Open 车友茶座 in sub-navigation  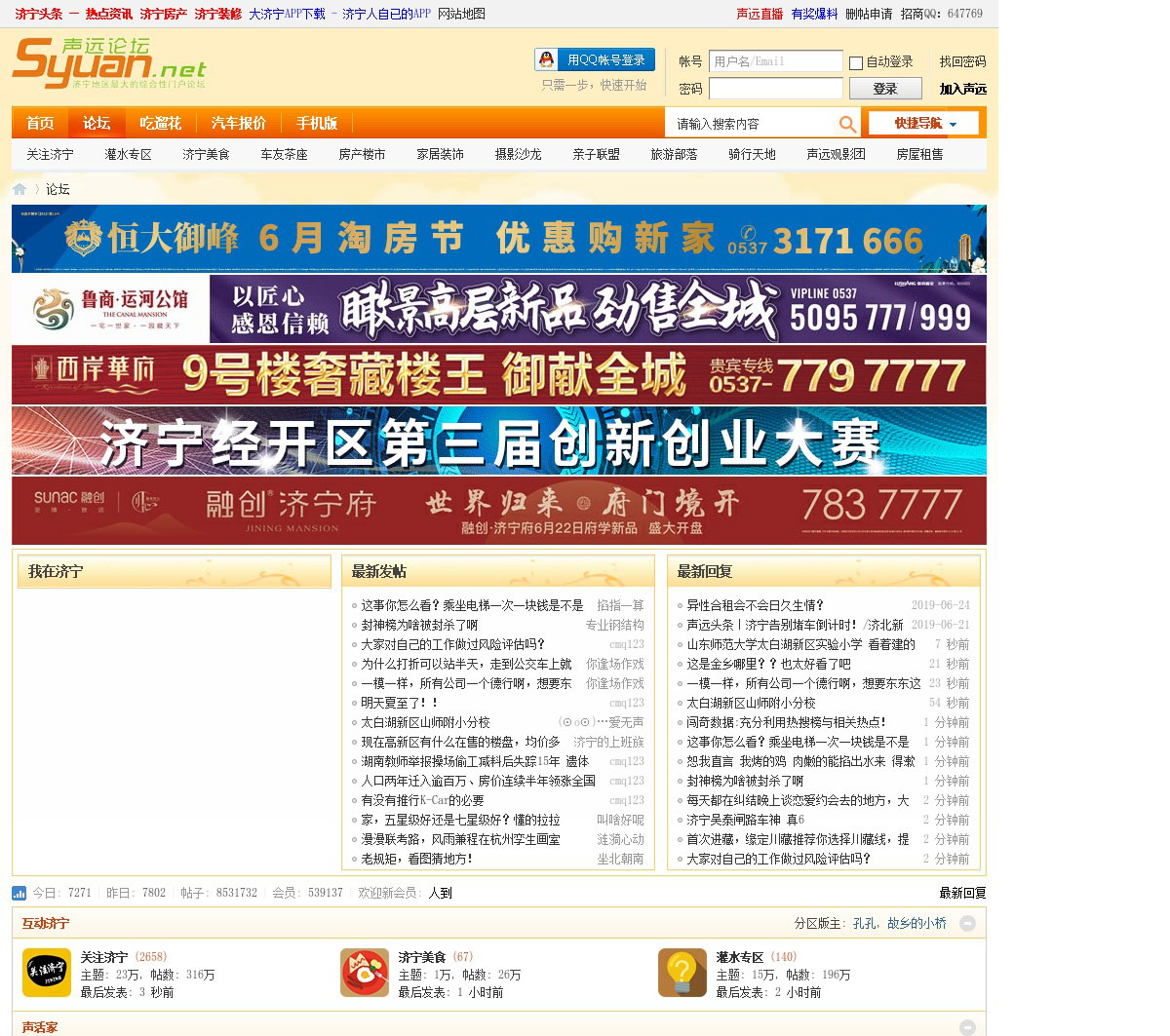pyautogui.click(x=284, y=154)
